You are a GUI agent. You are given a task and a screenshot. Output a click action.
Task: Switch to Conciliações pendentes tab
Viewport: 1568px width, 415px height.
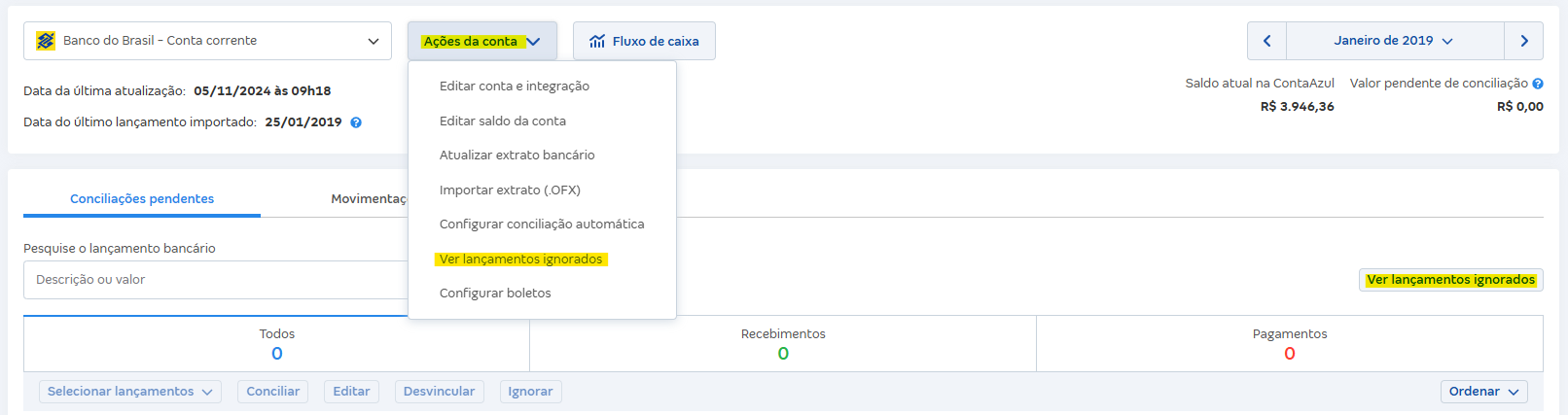pyautogui.click(x=142, y=198)
